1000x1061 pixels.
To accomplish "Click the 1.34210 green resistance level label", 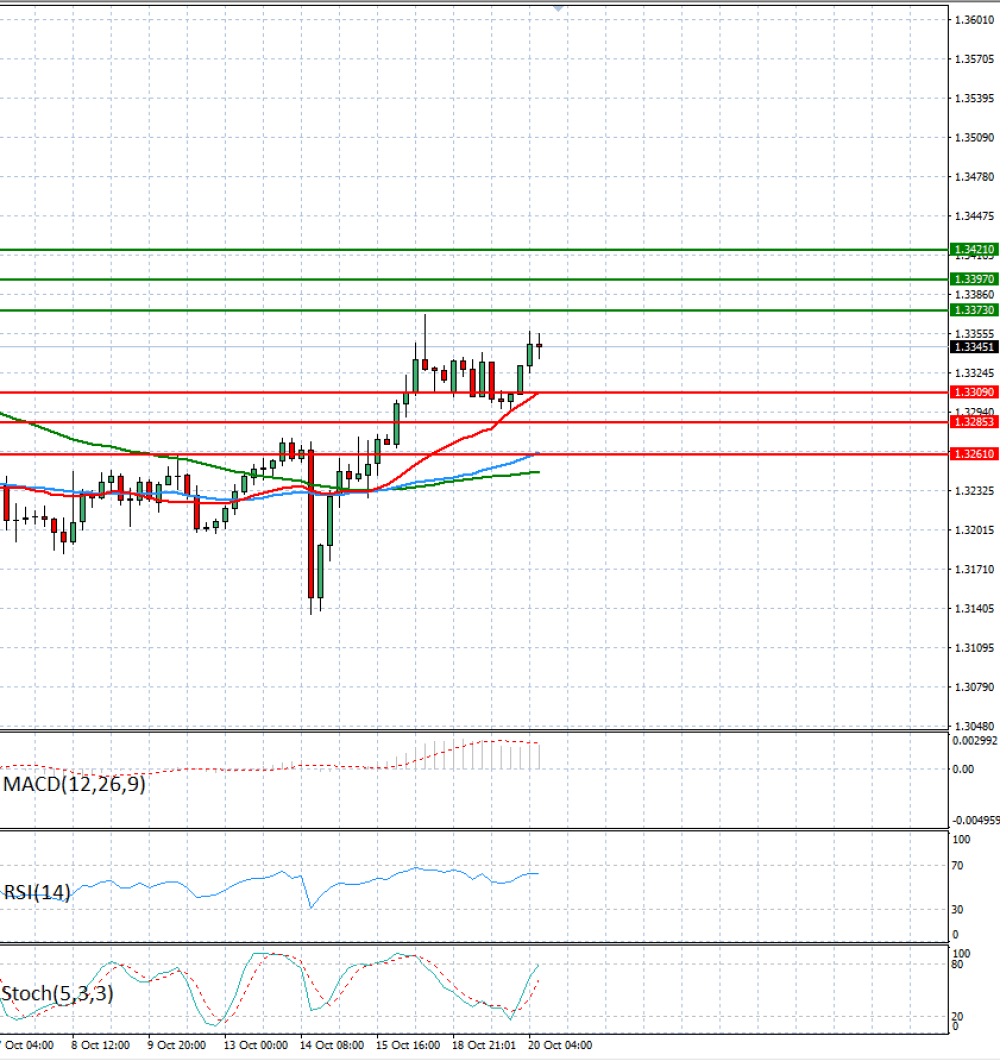I will [x=974, y=250].
